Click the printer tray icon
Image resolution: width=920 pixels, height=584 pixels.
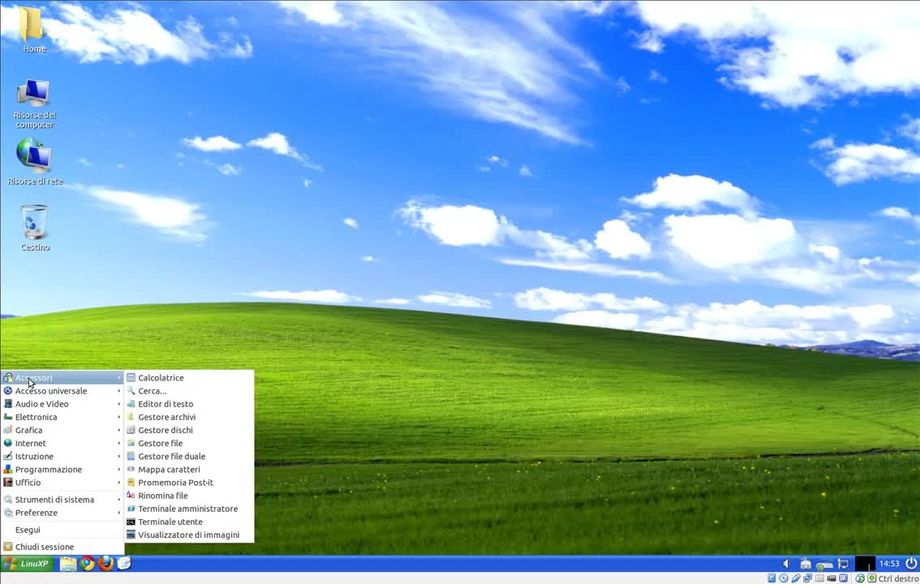[806, 563]
